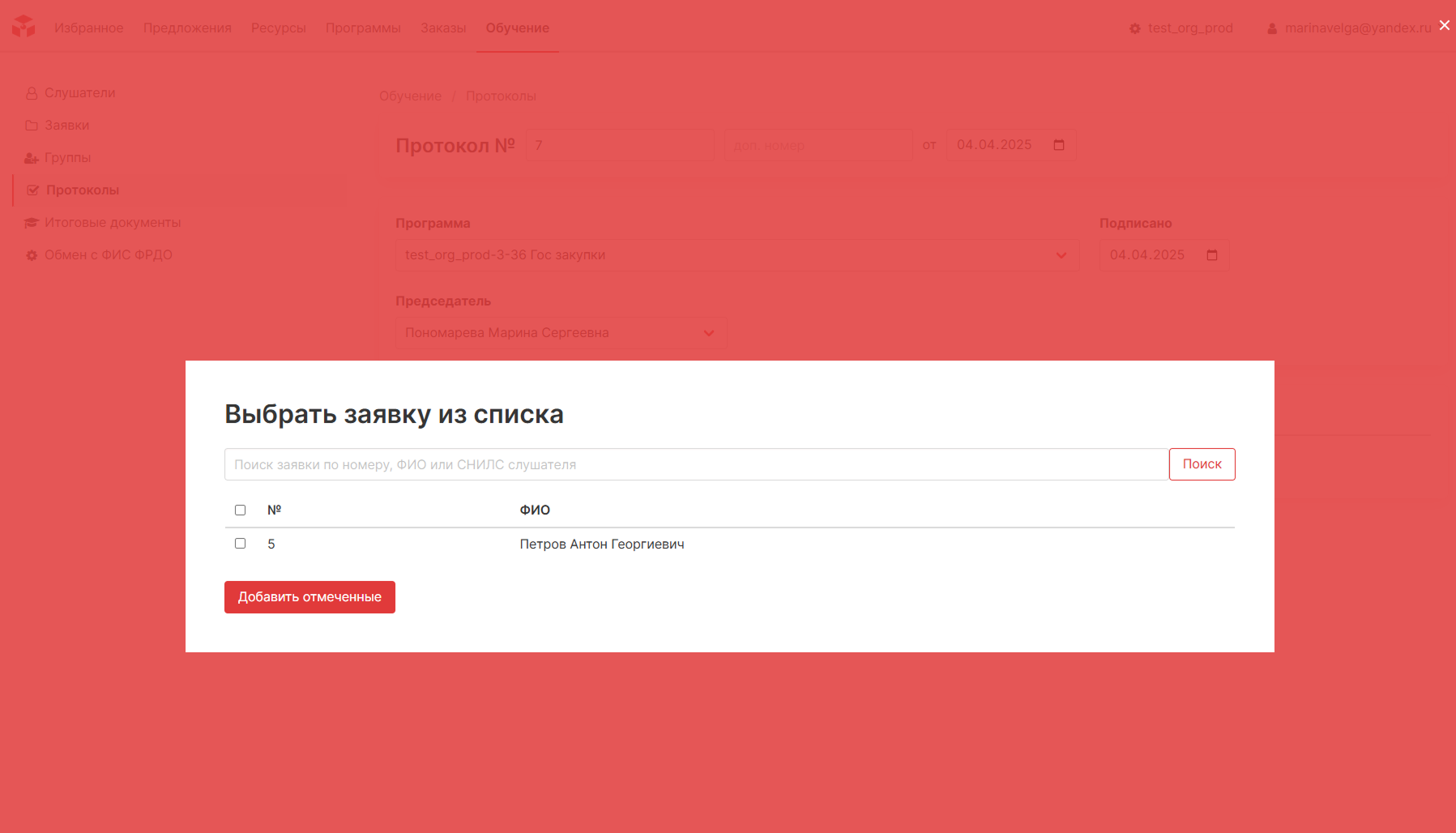Screen dimensions: 1456x833
Task: Open marinavelga@yandex.ru account link
Action: (1358, 28)
